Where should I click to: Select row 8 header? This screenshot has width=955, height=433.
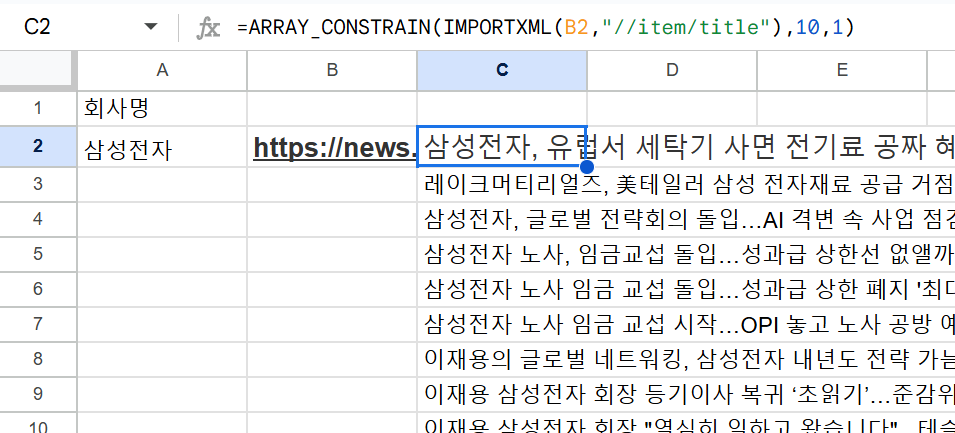[38, 359]
